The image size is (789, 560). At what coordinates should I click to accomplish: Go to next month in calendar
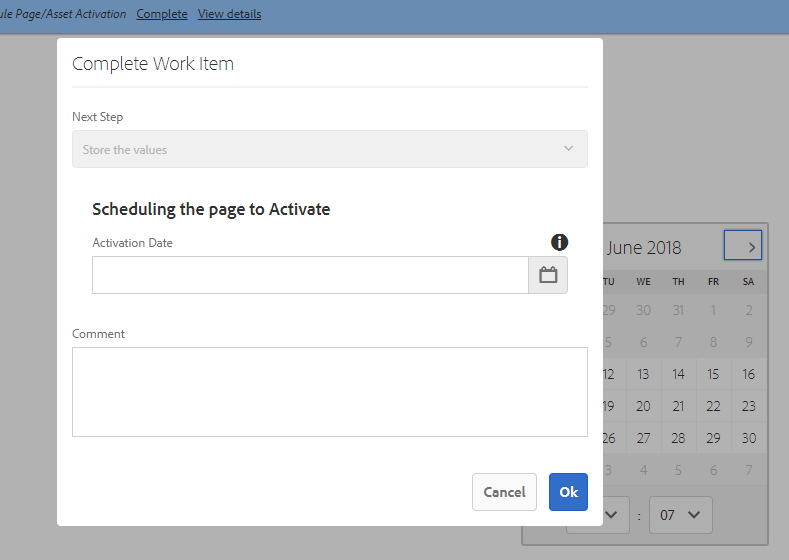(x=742, y=245)
